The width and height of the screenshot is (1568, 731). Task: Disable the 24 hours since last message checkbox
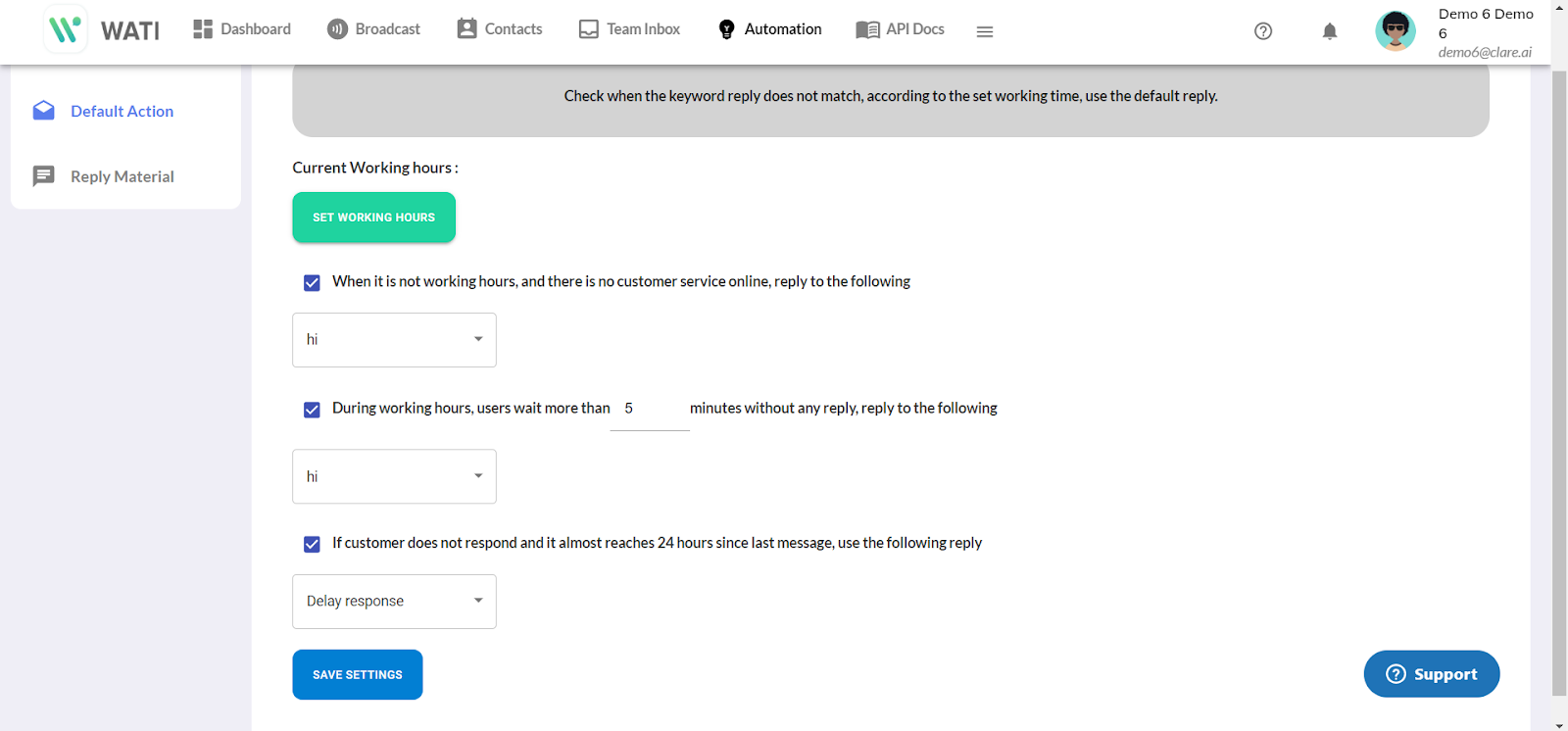point(312,544)
